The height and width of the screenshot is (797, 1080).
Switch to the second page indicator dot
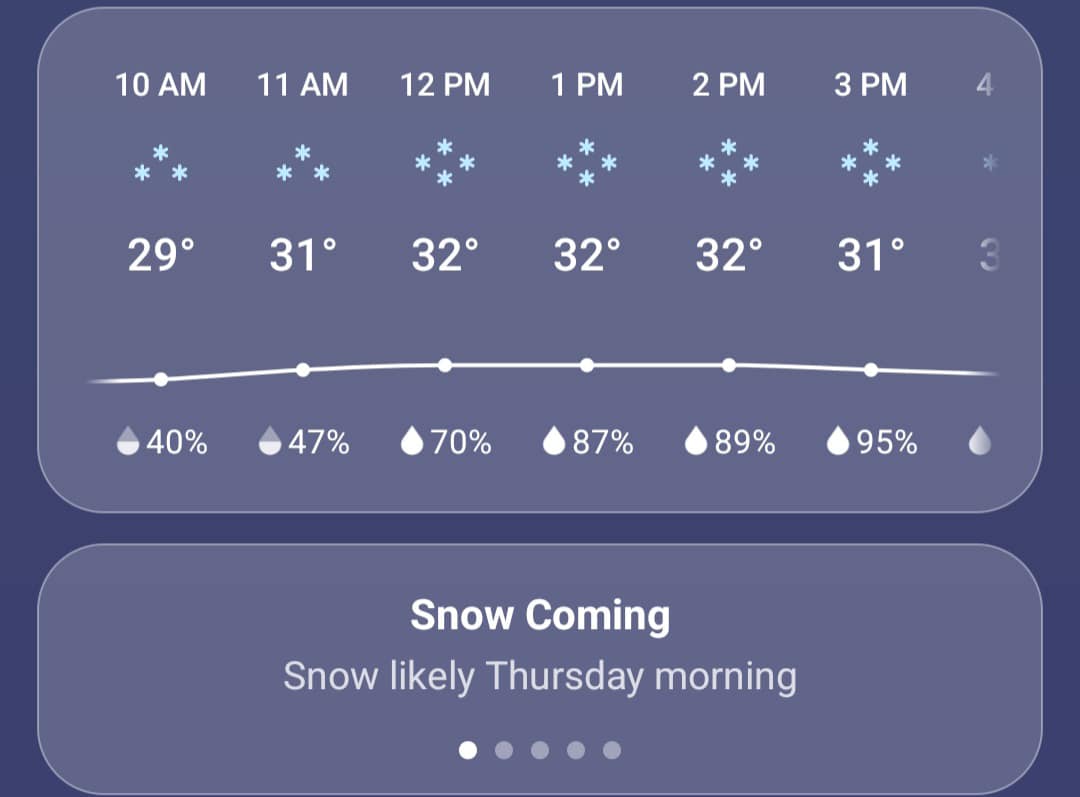[x=504, y=749]
